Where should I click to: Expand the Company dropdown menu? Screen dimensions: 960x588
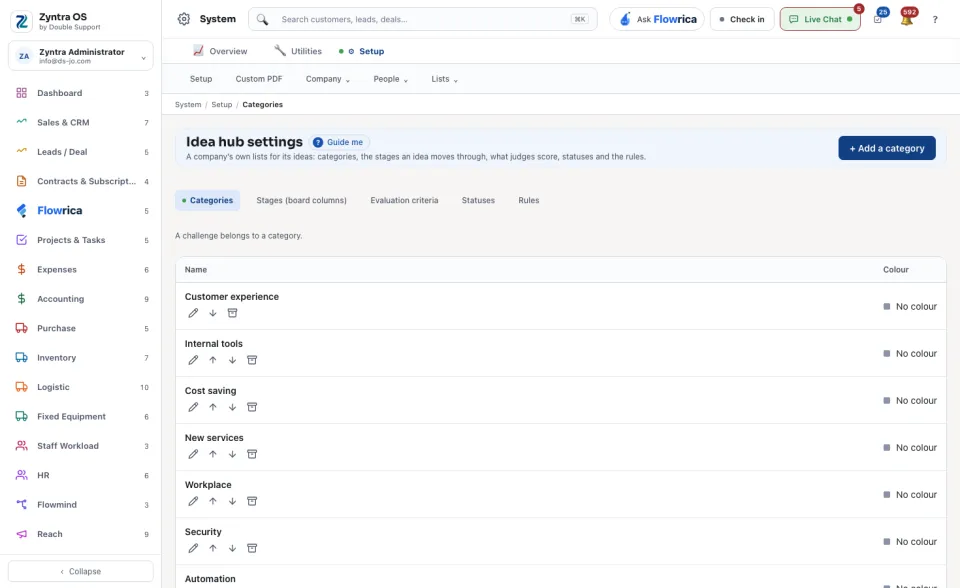coord(328,79)
